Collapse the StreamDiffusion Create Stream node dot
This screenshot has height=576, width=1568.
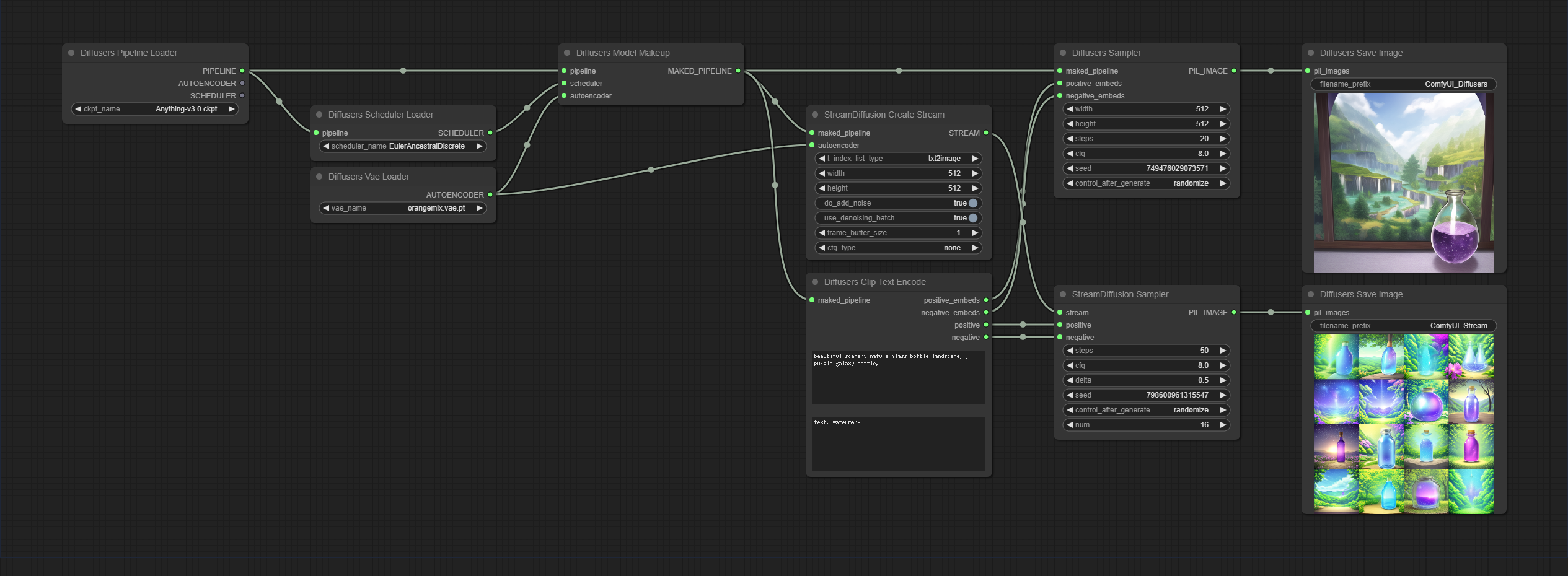click(815, 115)
